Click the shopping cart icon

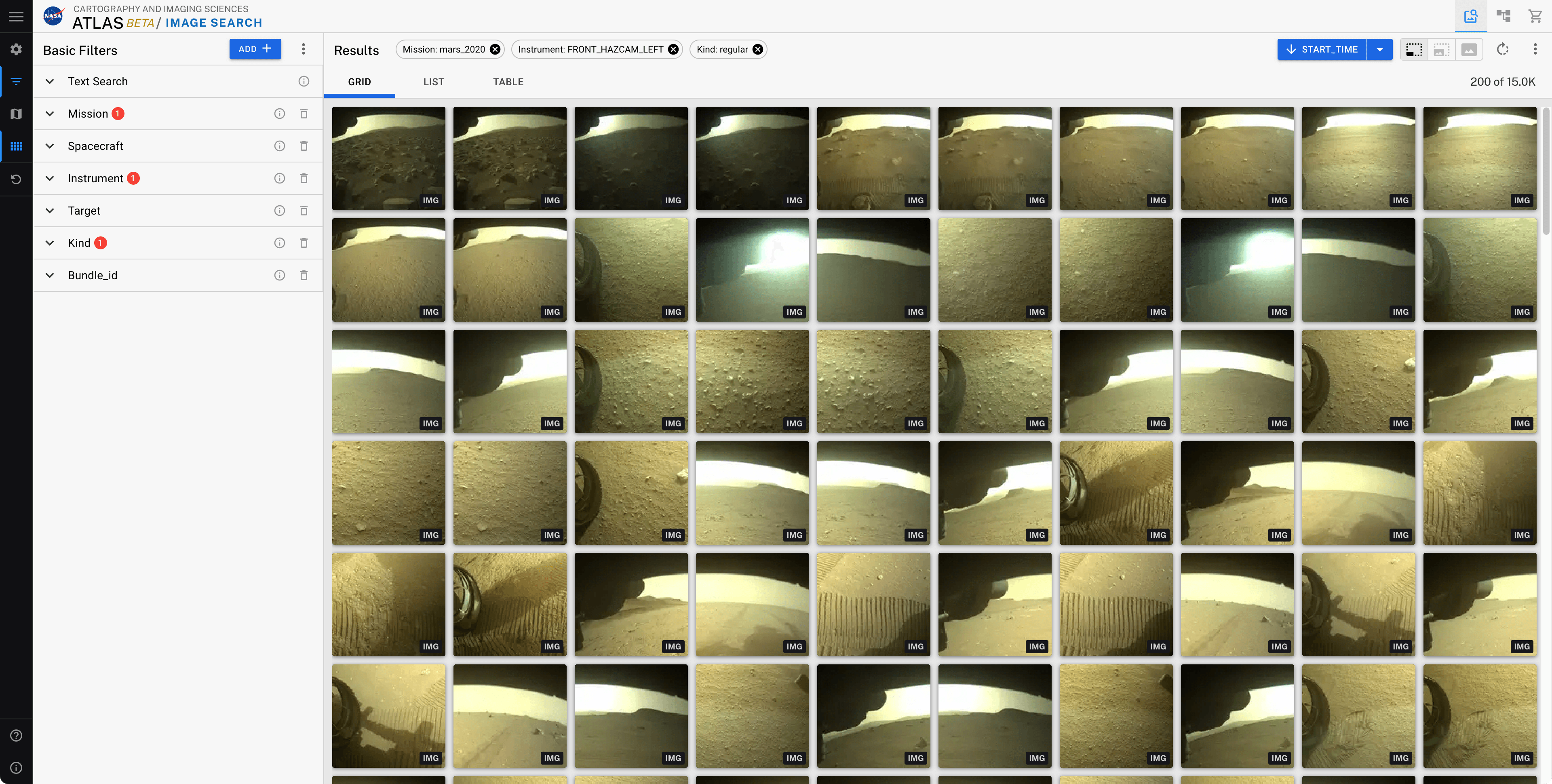pos(1535,16)
